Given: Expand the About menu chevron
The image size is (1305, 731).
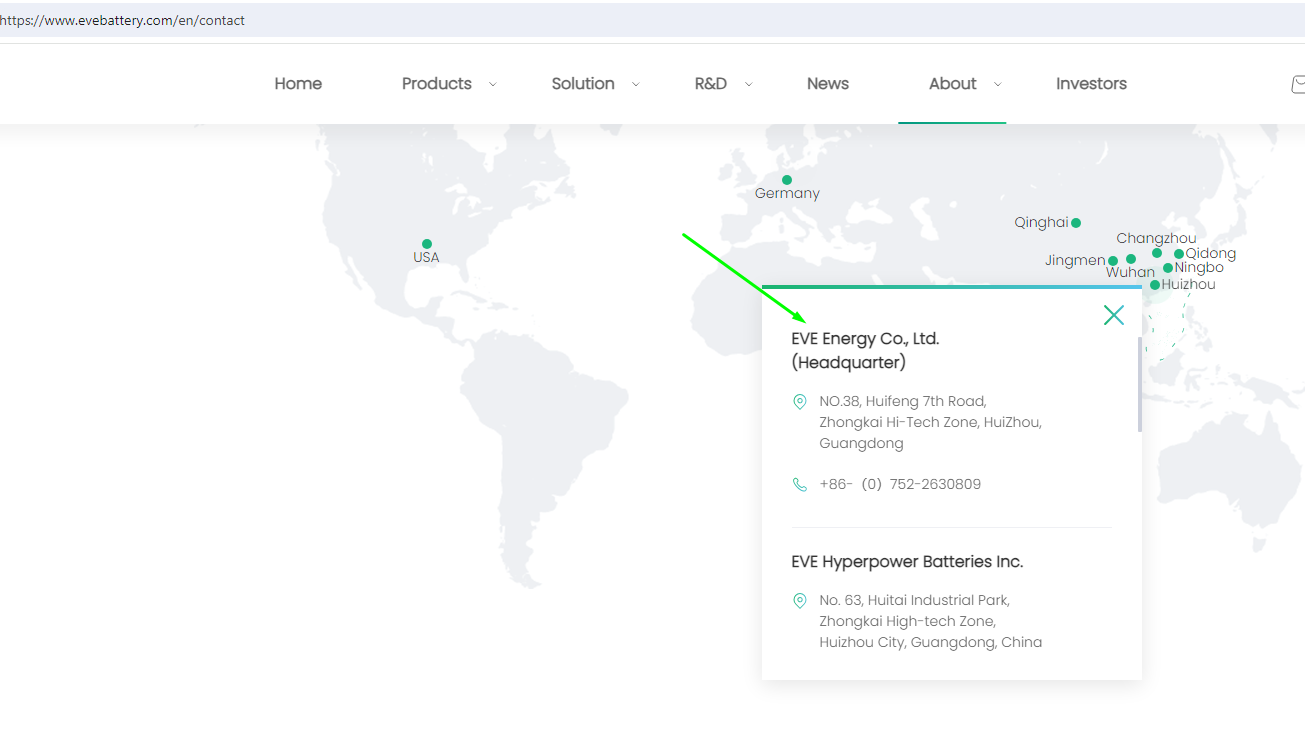Looking at the screenshot, I should (x=997, y=85).
